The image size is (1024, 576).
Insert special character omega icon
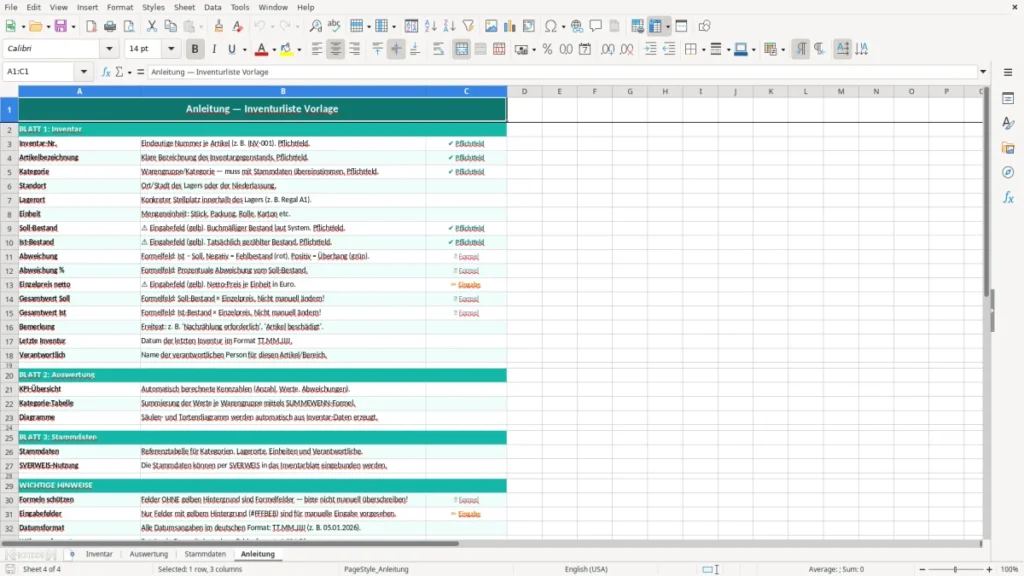551,26
